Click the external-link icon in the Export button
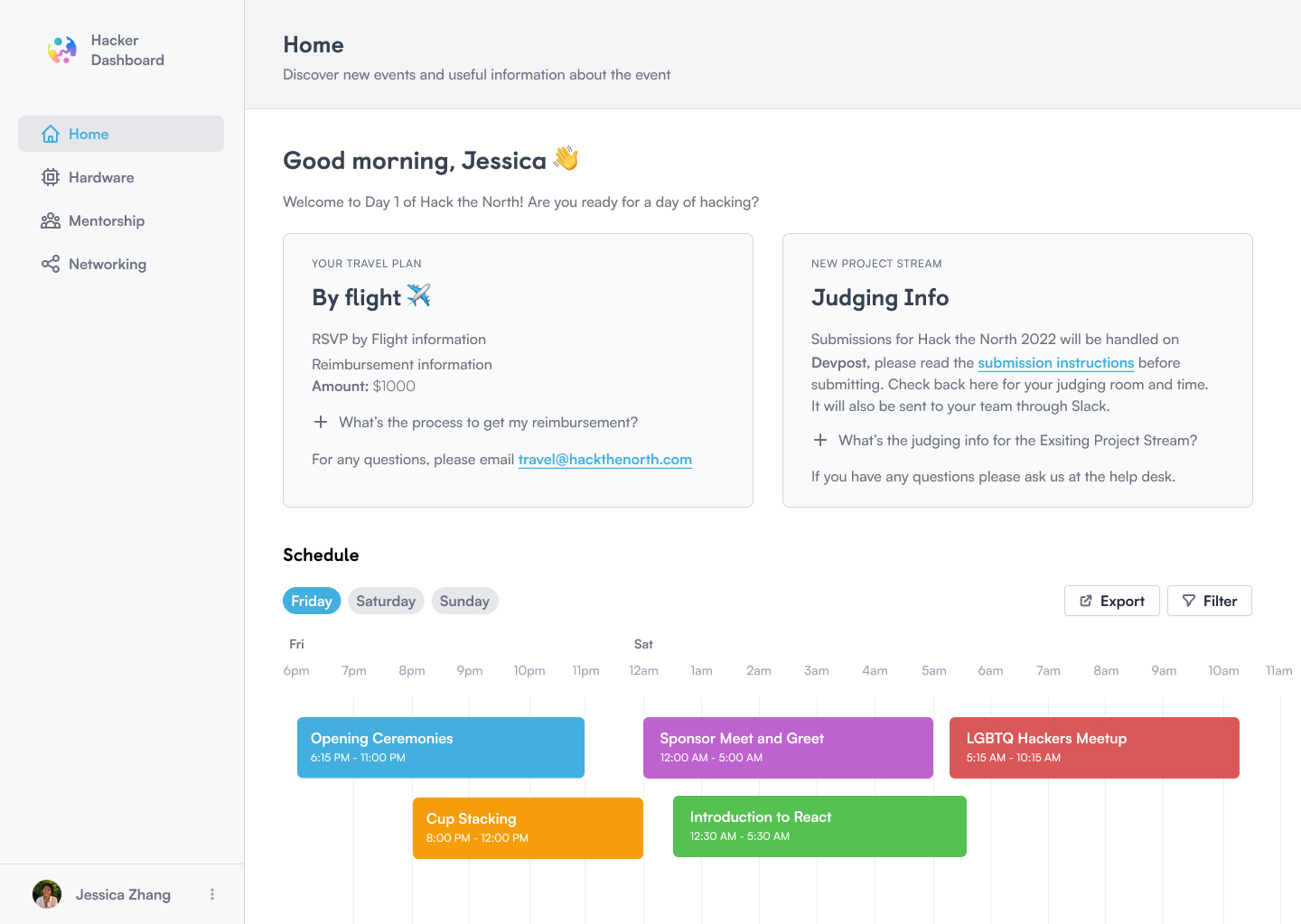Image resolution: width=1301 pixels, height=924 pixels. coord(1086,601)
